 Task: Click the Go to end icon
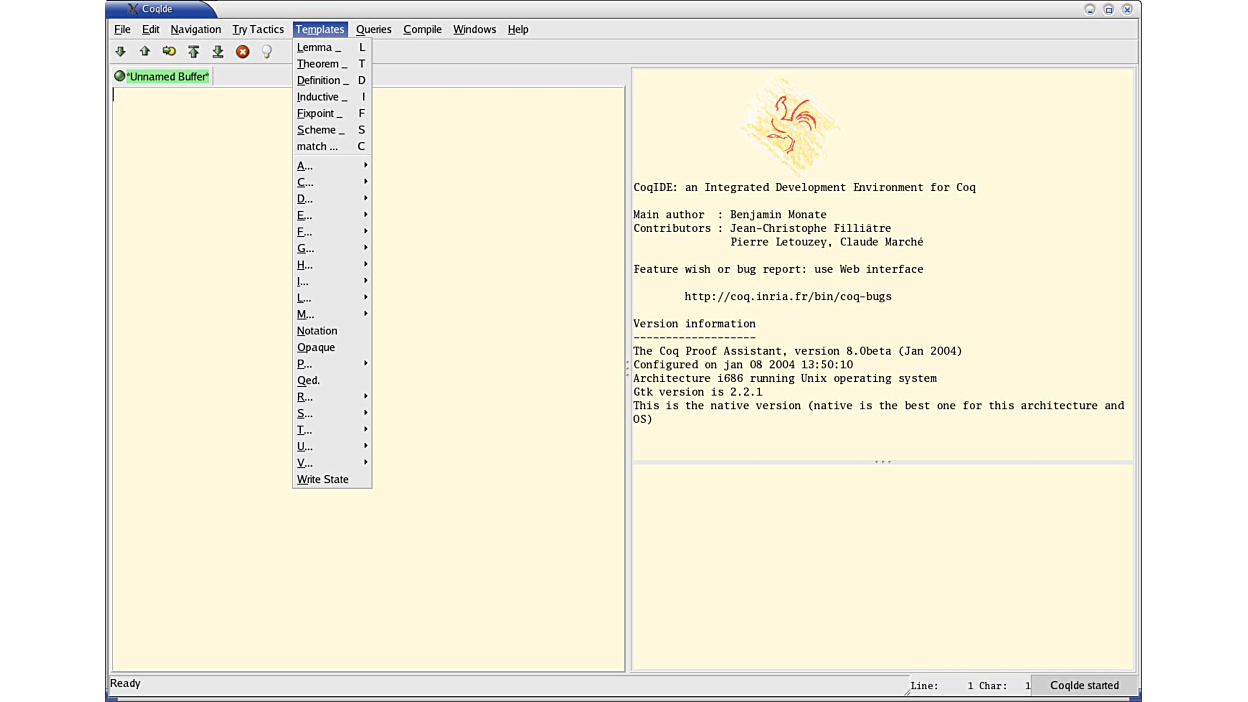218,51
